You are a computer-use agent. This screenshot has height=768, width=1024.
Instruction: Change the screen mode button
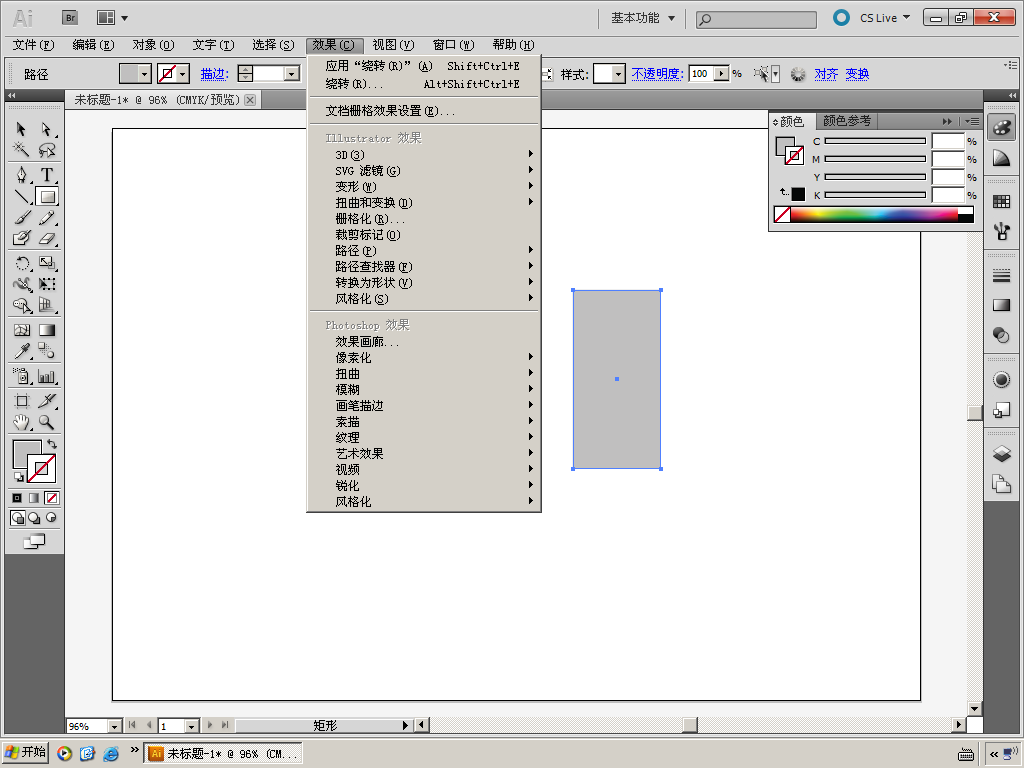tap(34, 541)
